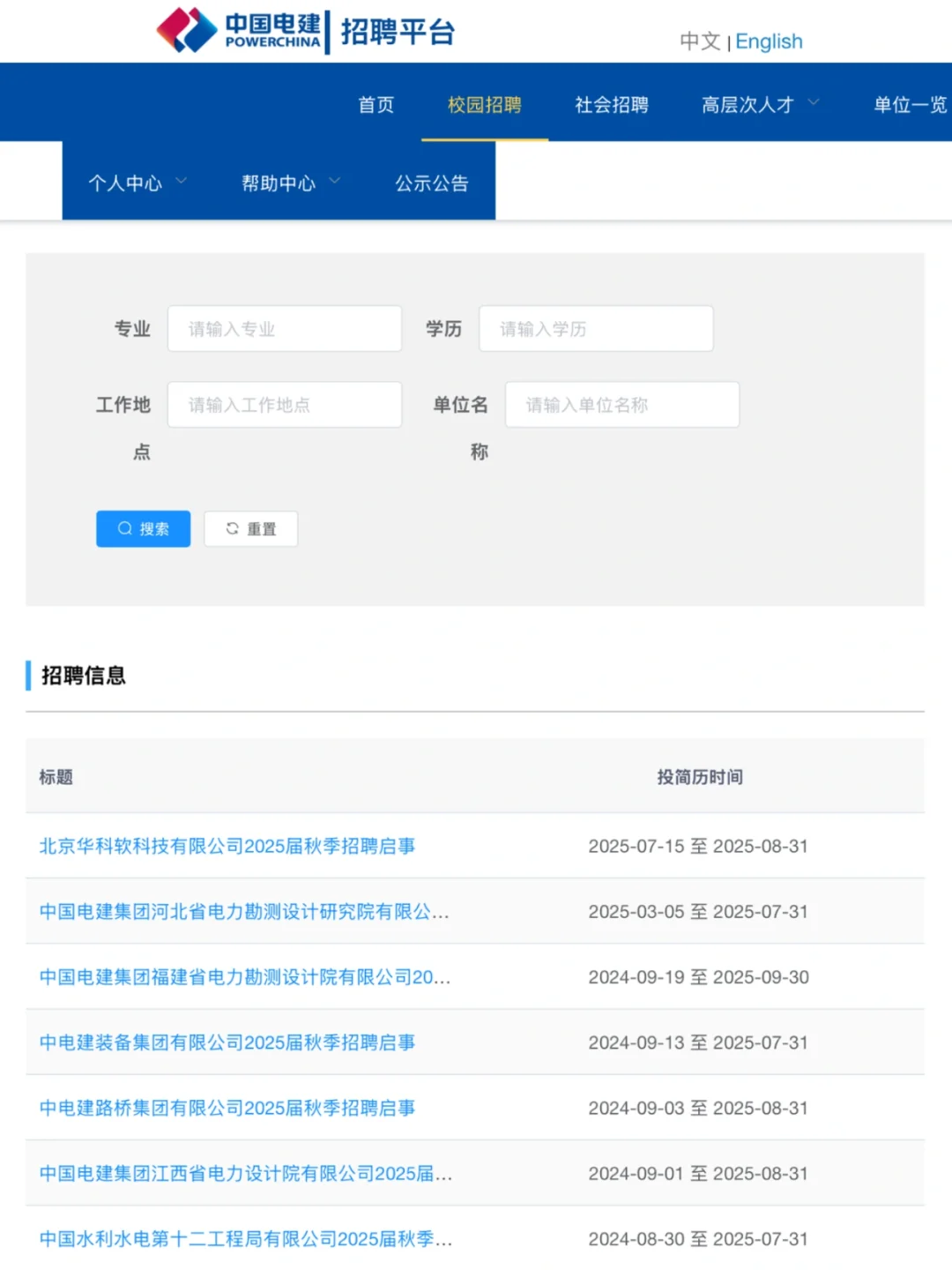Open the 首页 tab
This screenshot has width=952, height=1270.
point(376,105)
